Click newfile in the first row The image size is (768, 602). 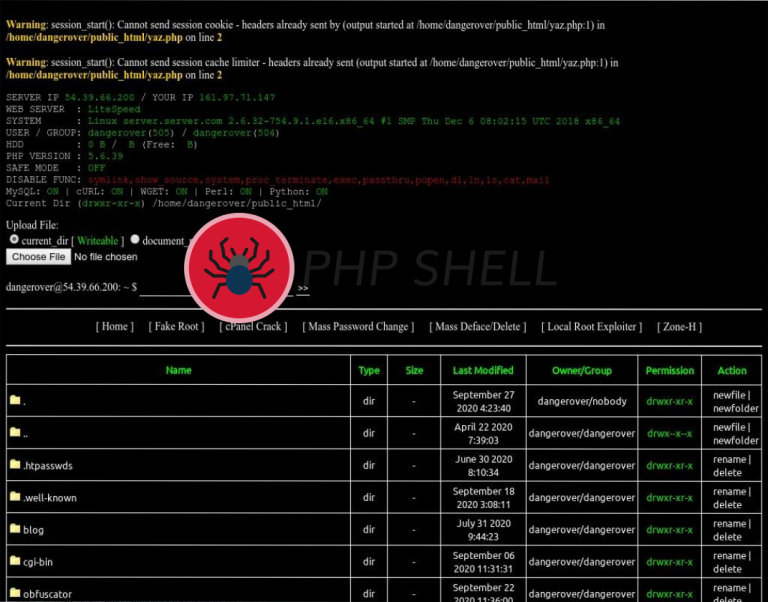coord(729,395)
